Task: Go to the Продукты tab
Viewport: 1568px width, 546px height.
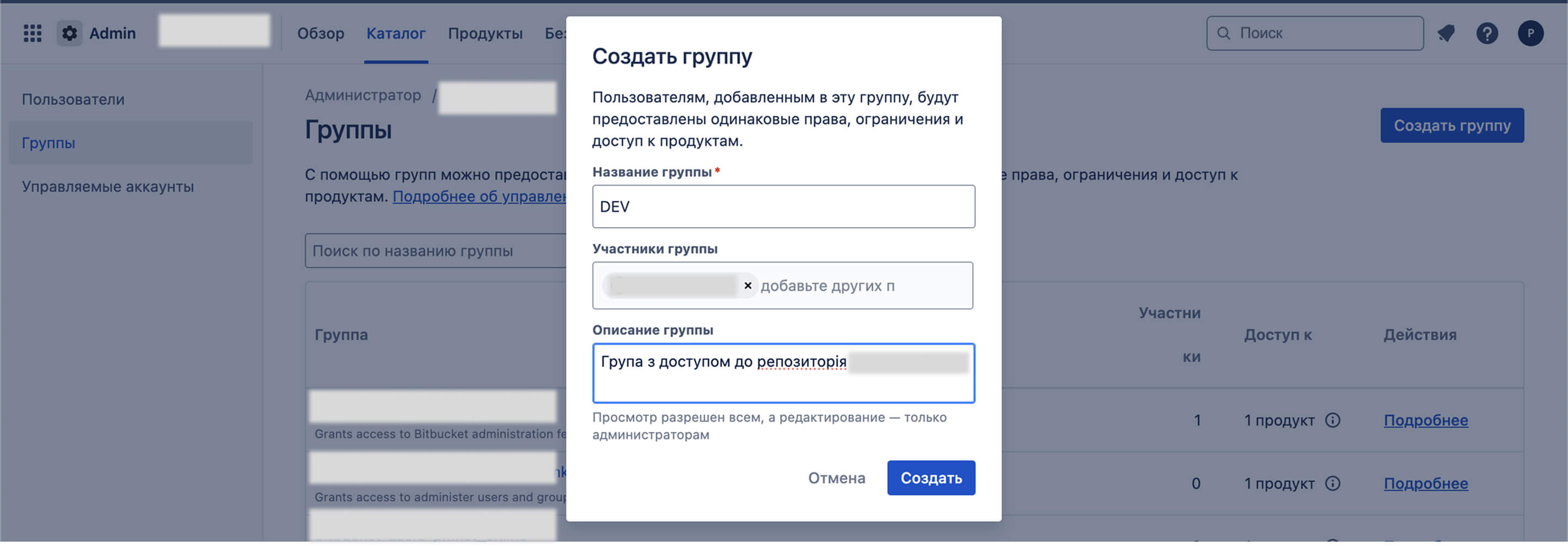Action: (x=486, y=34)
